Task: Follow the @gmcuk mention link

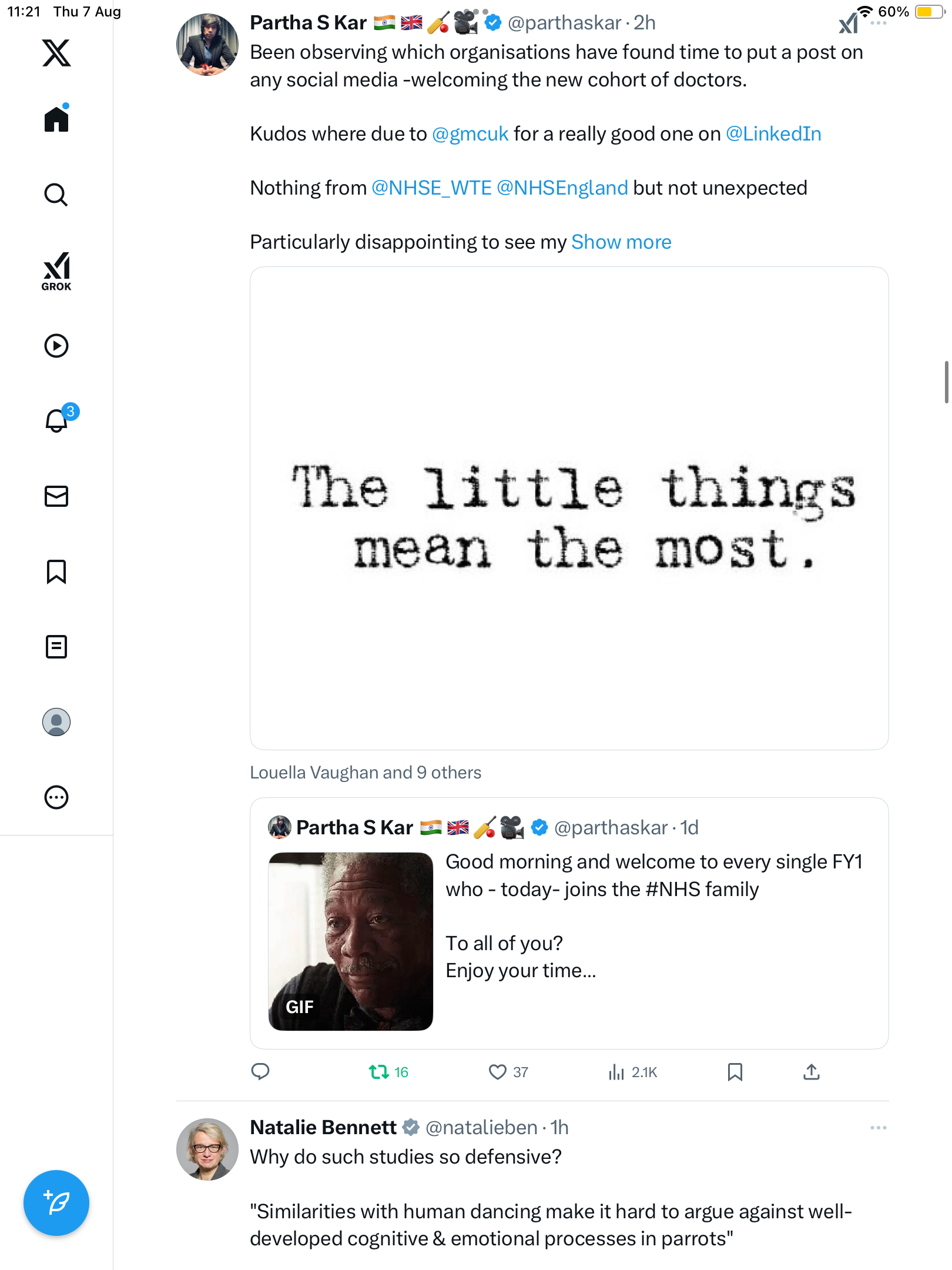Action: pos(470,134)
